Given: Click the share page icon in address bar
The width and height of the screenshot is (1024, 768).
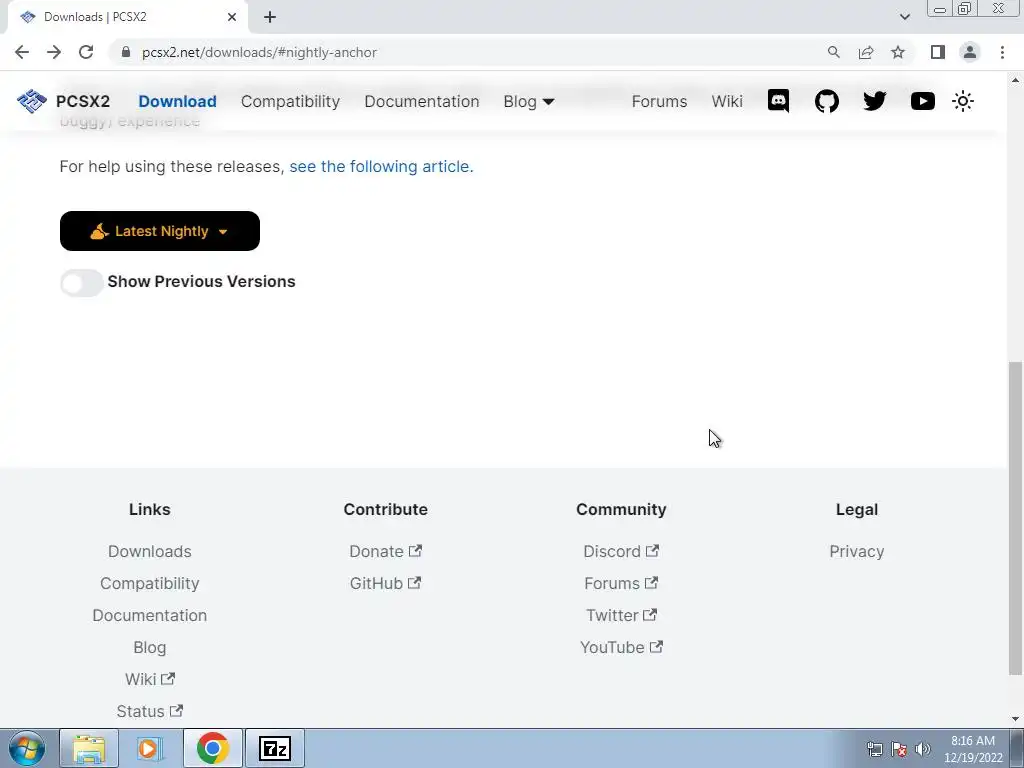Looking at the screenshot, I should (866, 52).
